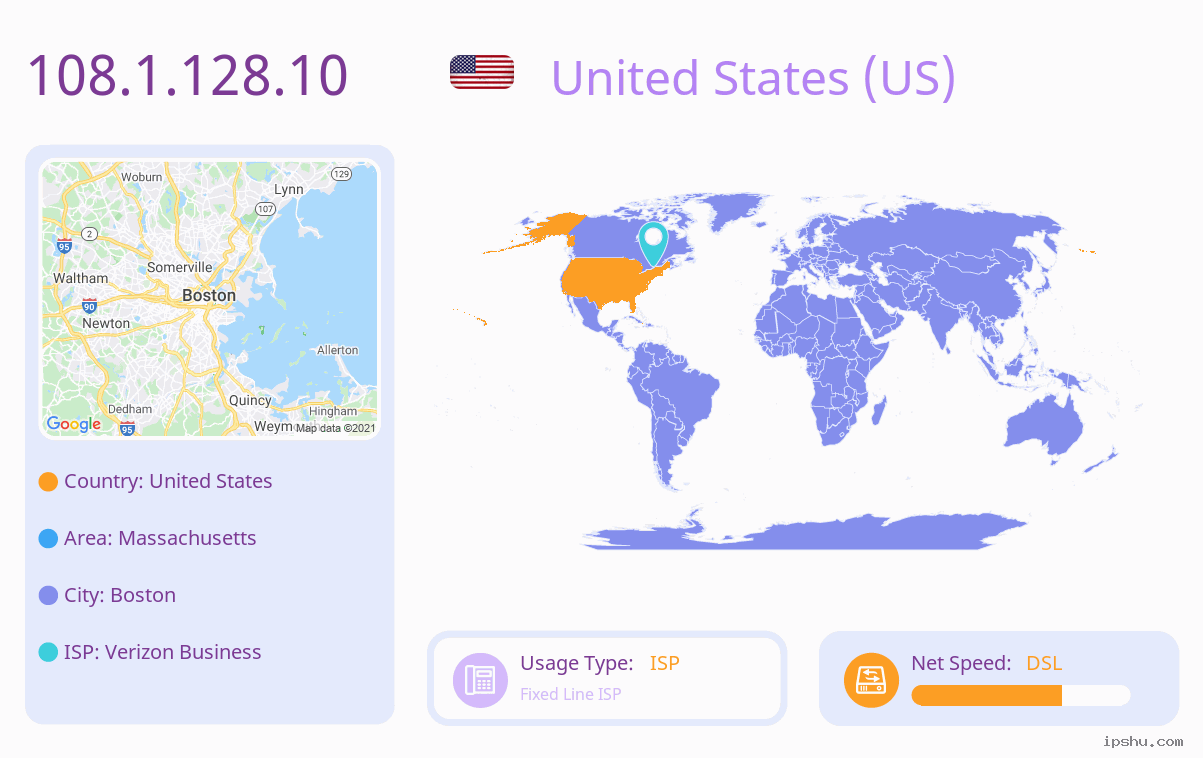Click the Fixed Line ISP subtitle

click(x=571, y=694)
